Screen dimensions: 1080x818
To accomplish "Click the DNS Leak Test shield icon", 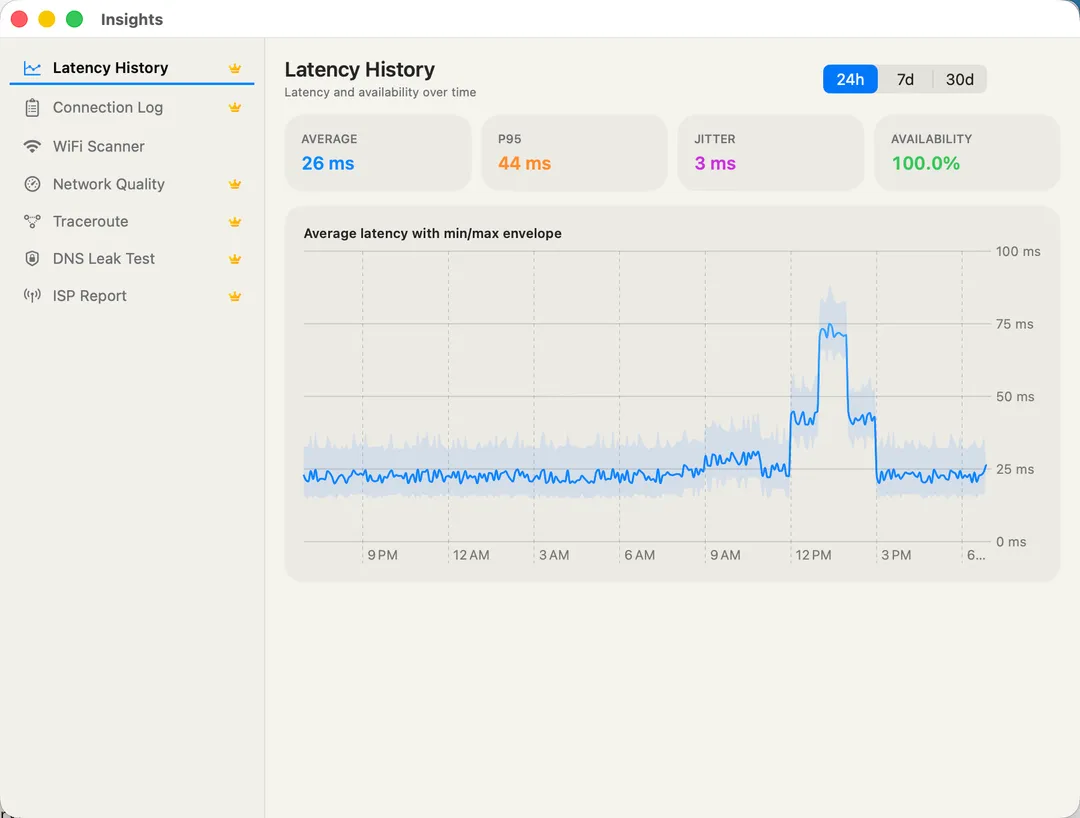I will point(32,258).
